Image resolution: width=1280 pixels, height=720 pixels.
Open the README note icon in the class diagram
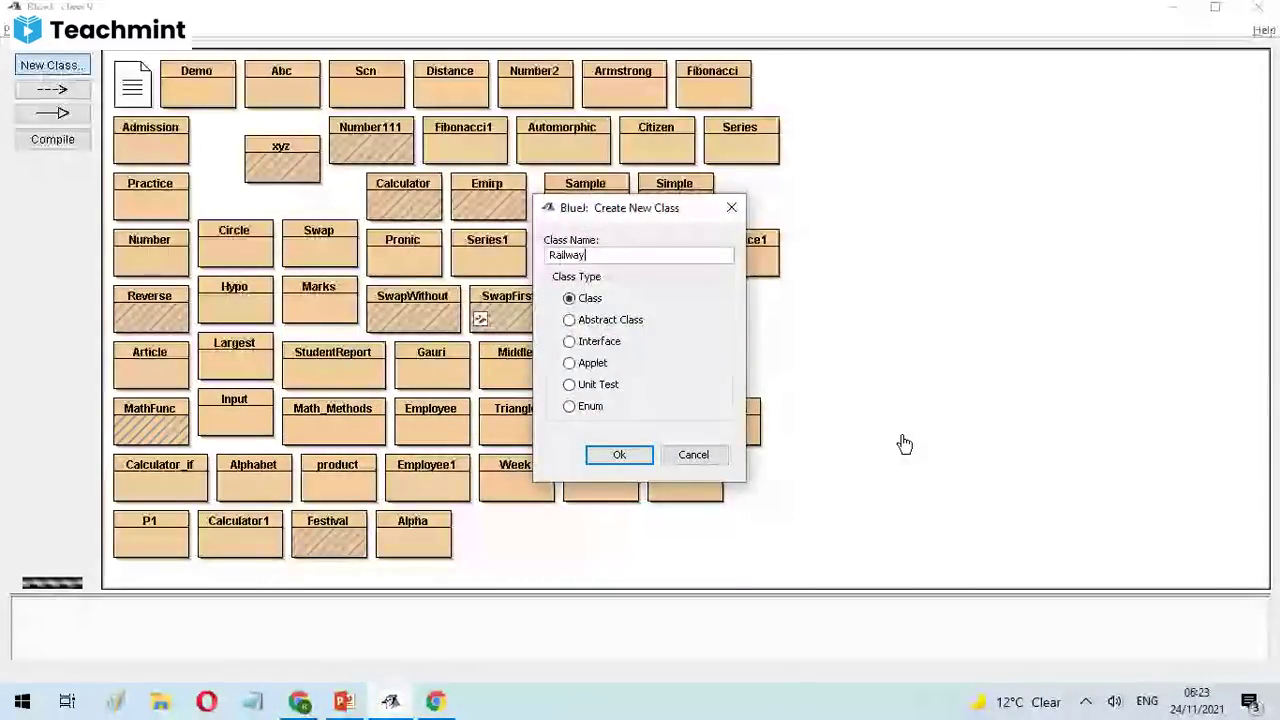tap(133, 84)
